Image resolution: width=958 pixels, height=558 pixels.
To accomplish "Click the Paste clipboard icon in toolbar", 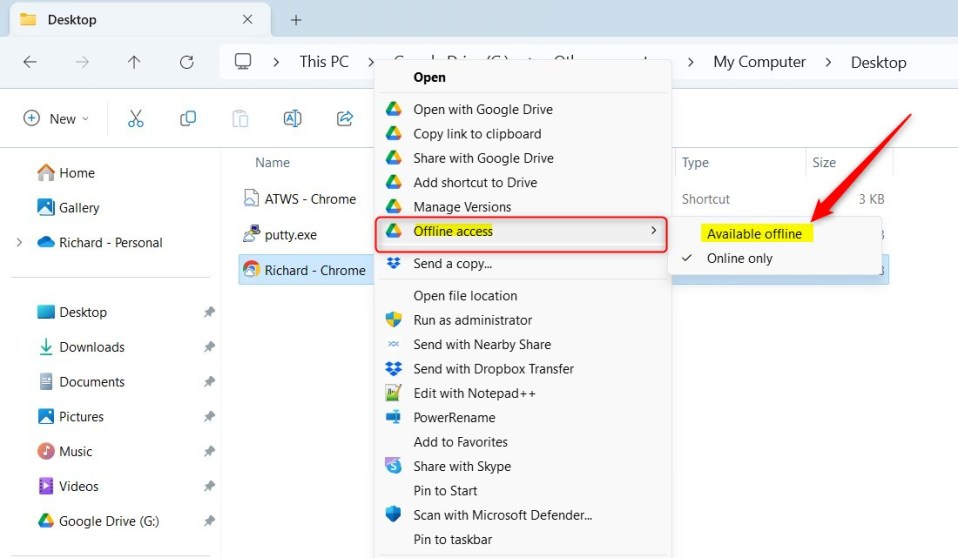I will [240, 119].
